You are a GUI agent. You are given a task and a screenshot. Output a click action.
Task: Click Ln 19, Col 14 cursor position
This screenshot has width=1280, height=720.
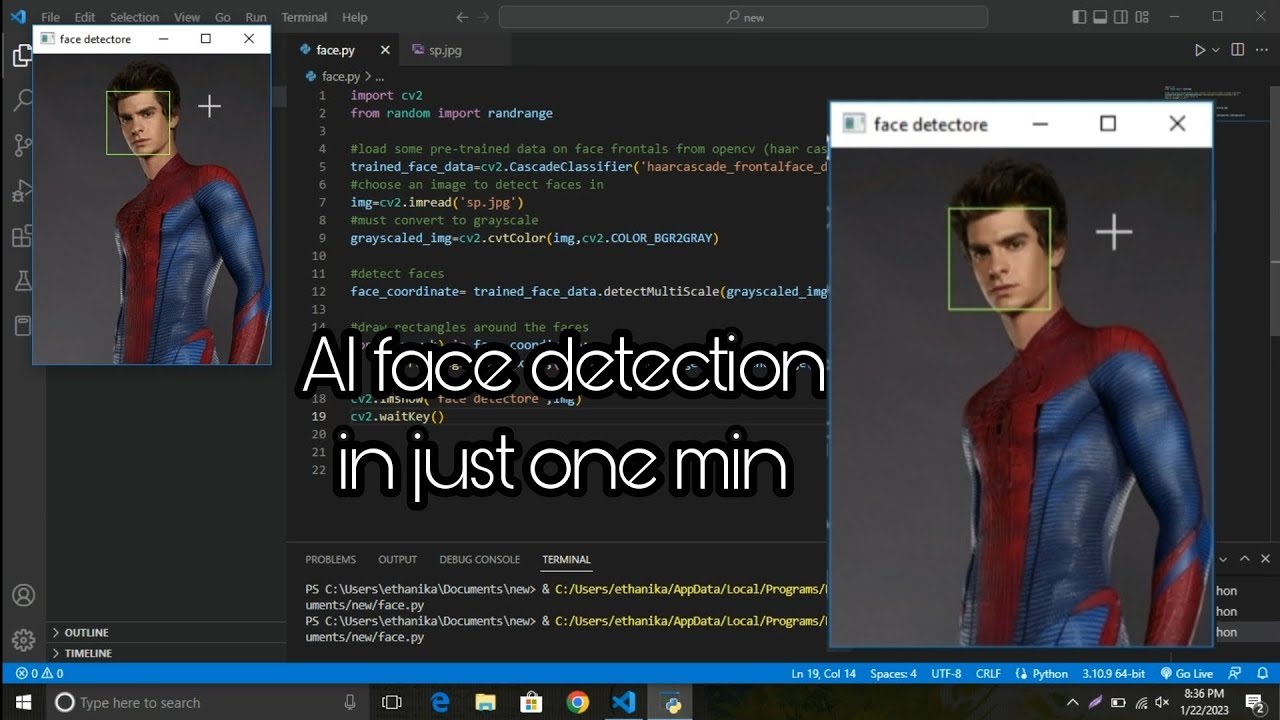coord(824,674)
